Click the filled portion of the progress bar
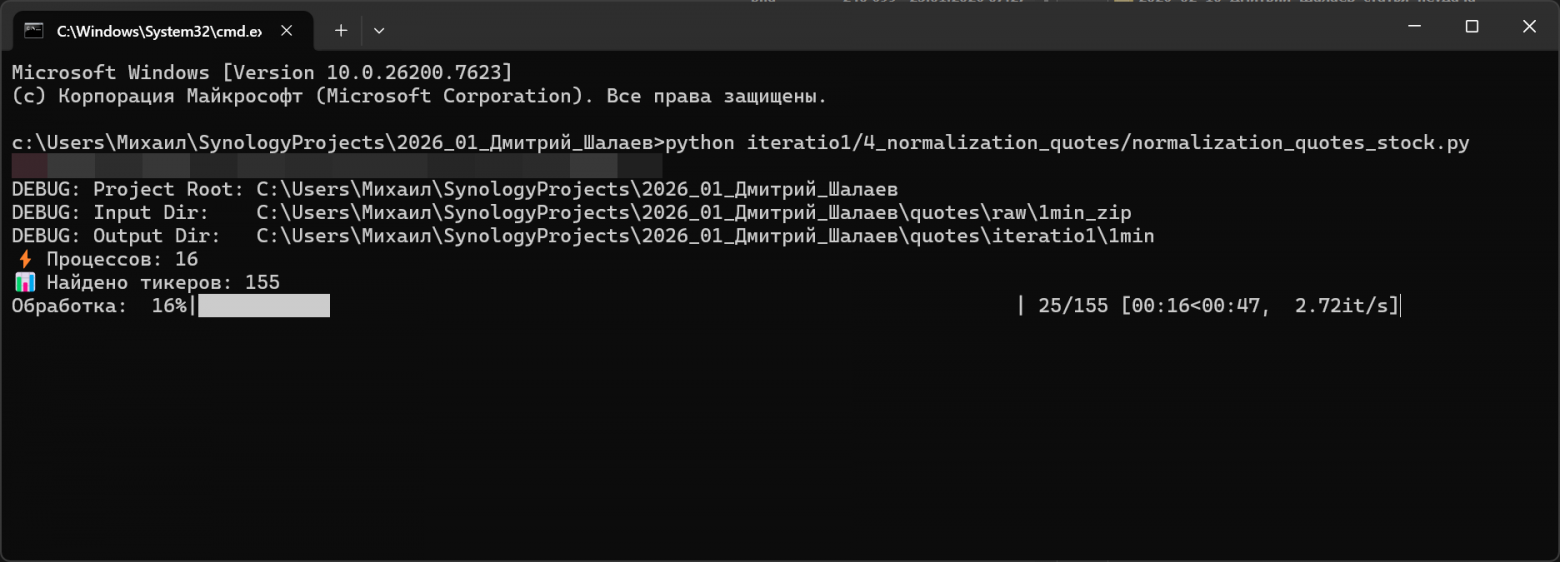 264,306
